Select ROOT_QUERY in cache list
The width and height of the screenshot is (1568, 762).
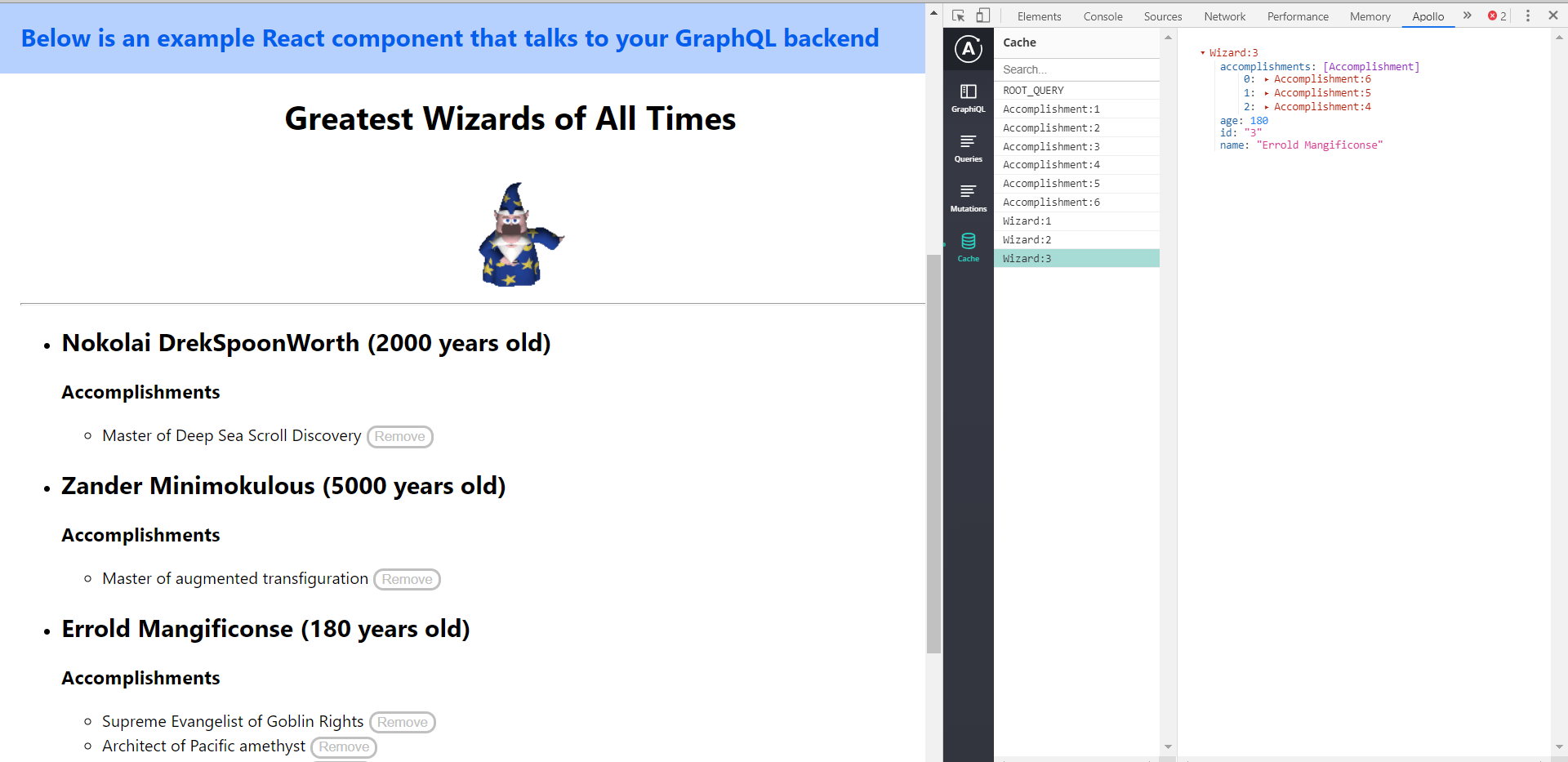(1076, 91)
